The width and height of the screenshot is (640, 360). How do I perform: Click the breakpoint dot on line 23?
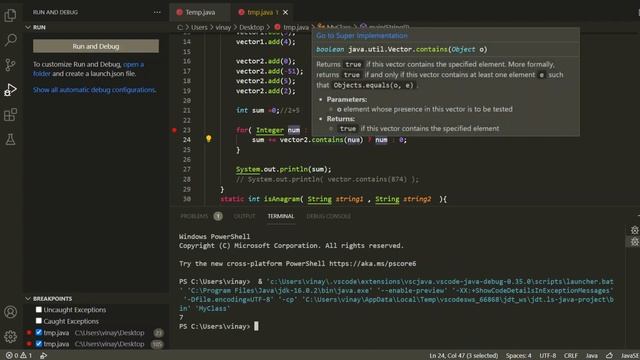[174, 130]
